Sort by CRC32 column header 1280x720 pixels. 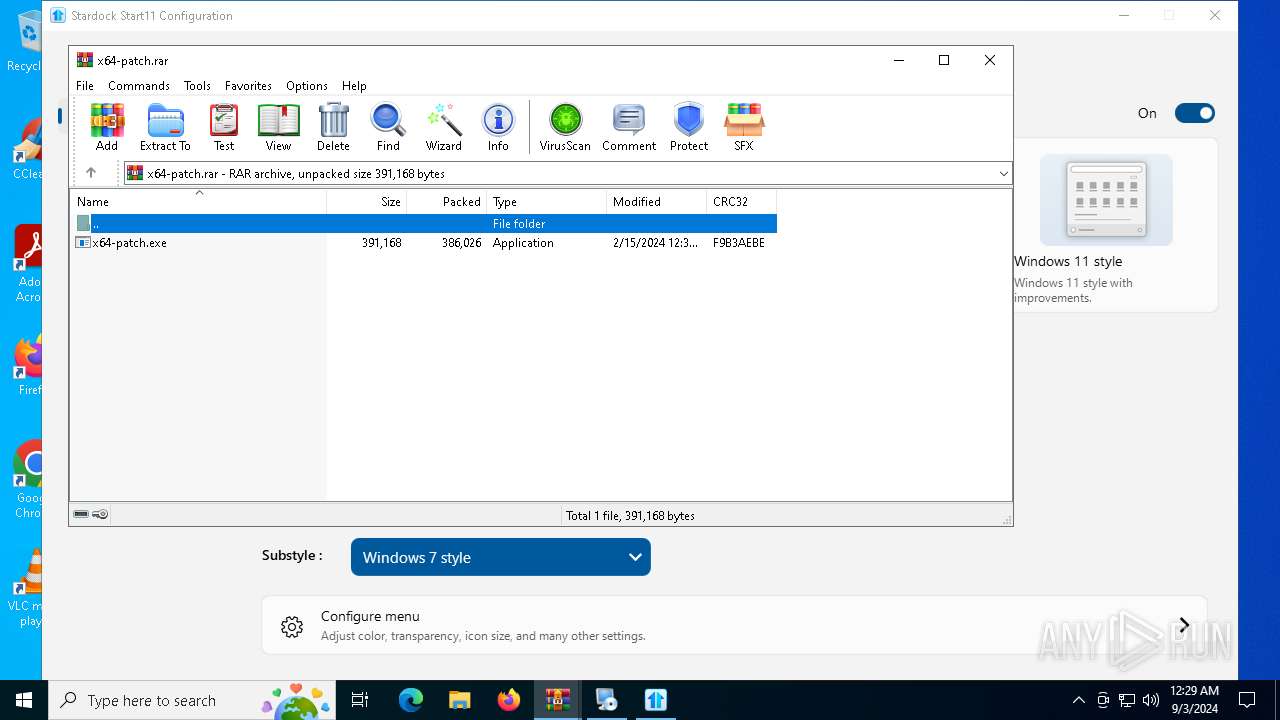[742, 201]
